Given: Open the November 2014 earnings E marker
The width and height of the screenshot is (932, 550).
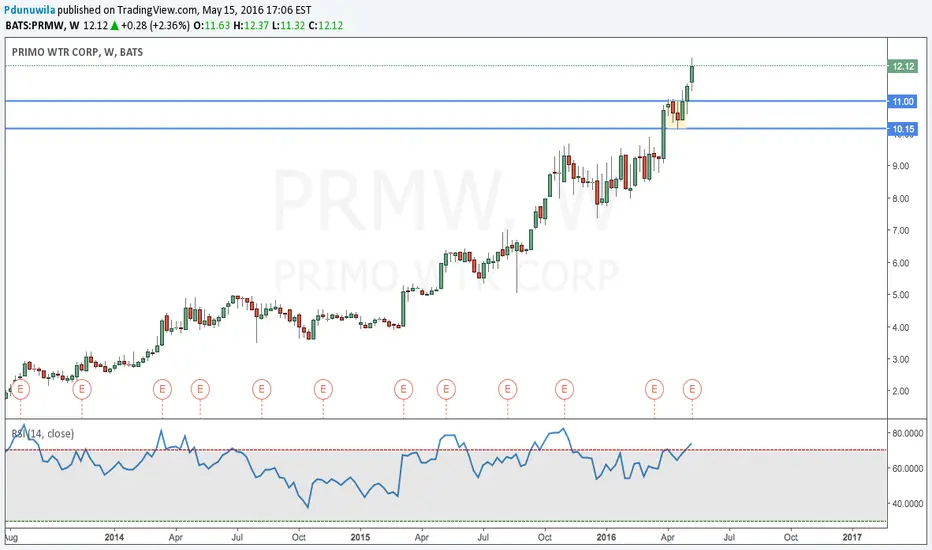Looking at the screenshot, I should [x=323, y=389].
